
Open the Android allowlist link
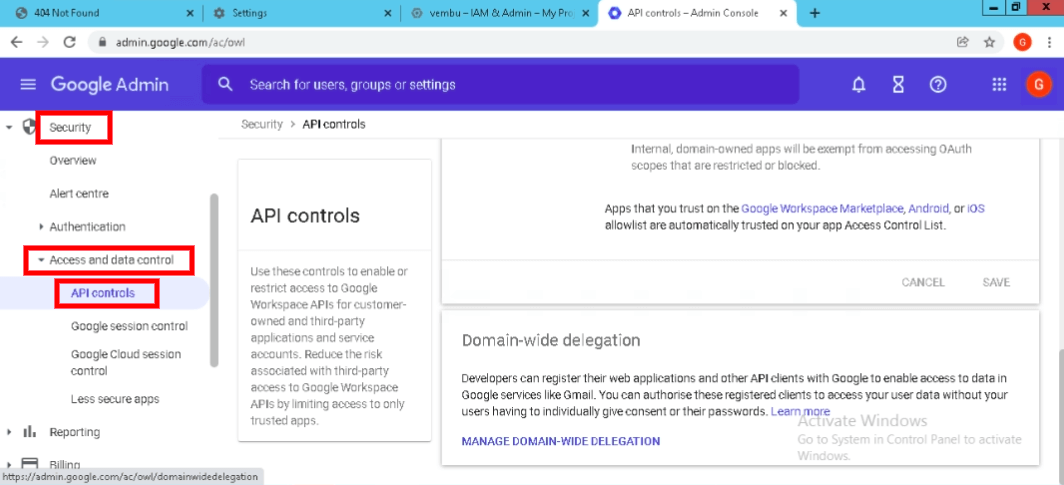click(928, 208)
